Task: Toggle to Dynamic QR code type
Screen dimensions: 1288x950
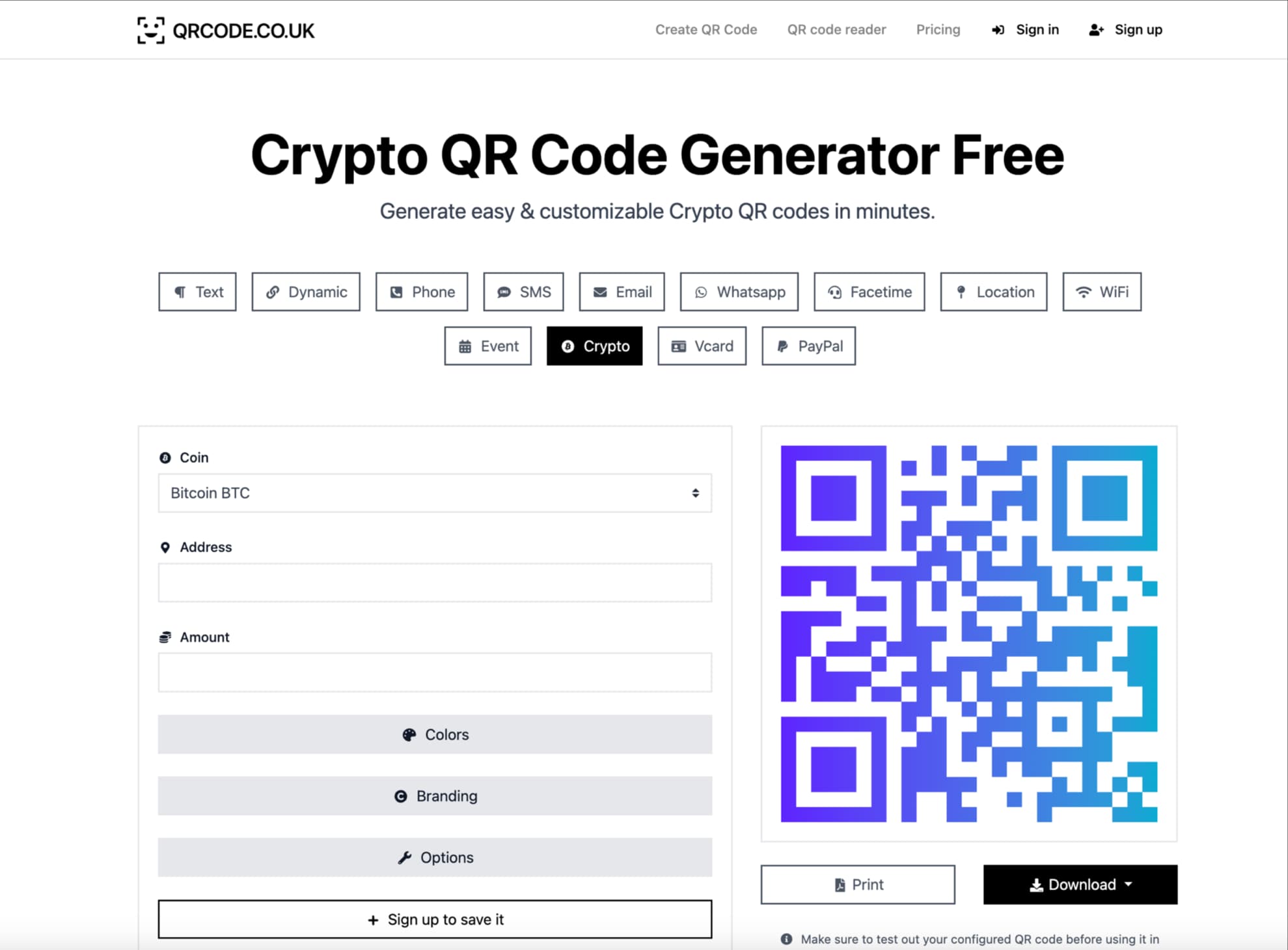Action: click(x=305, y=291)
